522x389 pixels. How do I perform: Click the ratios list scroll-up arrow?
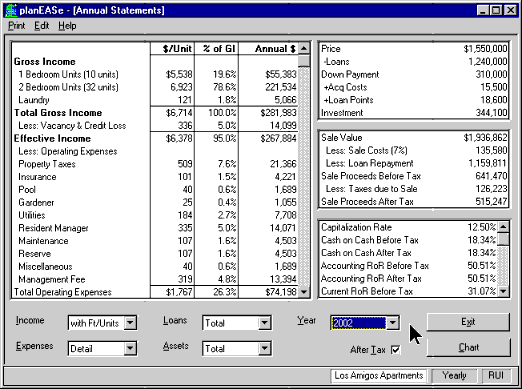[503, 227]
